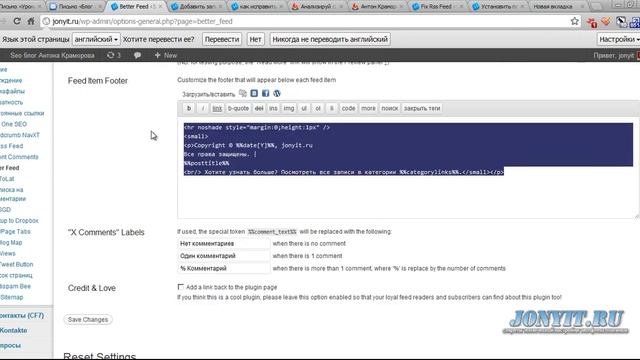The image size is (640, 360).
Task: Click Никогда не переводить английский button
Action: pyautogui.click(x=330, y=39)
